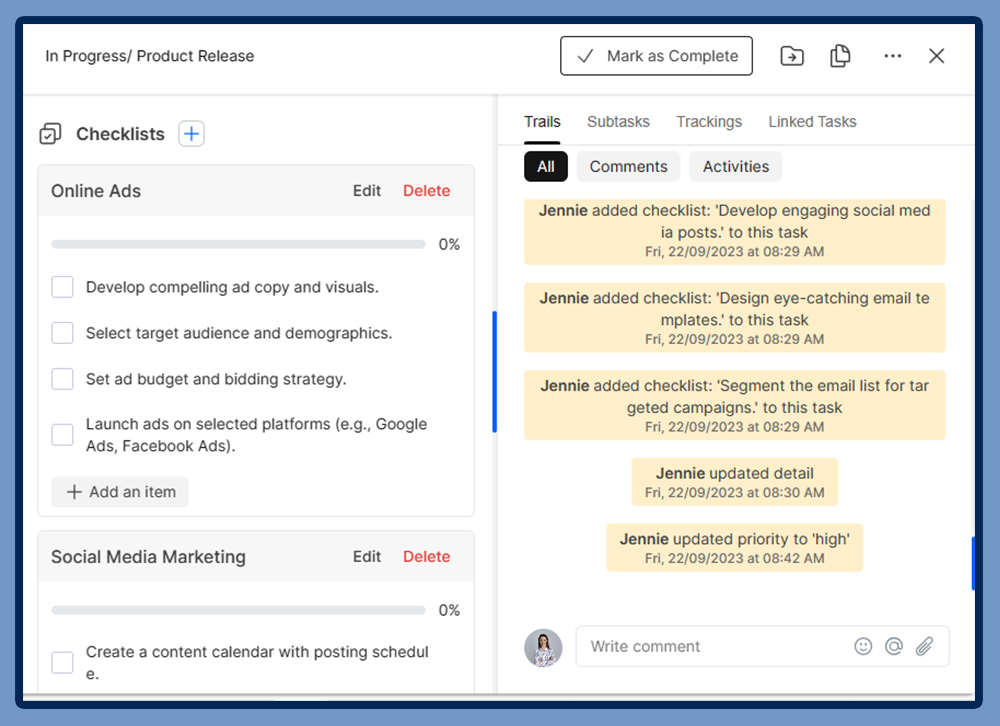This screenshot has height=726, width=1000.
Task: Filter trails by Activities
Action: [735, 167]
